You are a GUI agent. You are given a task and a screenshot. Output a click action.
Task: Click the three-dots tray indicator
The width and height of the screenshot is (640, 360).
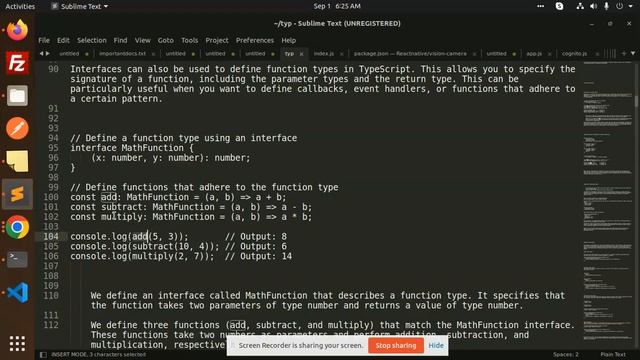pyautogui.click(x=540, y=6)
